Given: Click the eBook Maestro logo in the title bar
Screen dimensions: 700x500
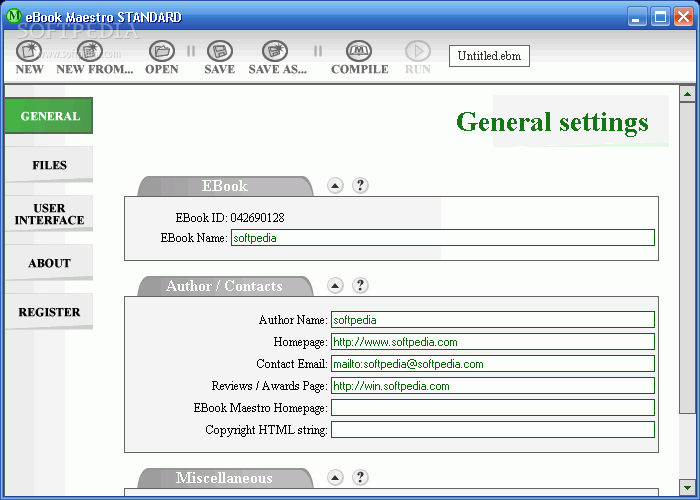Looking at the screenshot, I should coord(14,16).
